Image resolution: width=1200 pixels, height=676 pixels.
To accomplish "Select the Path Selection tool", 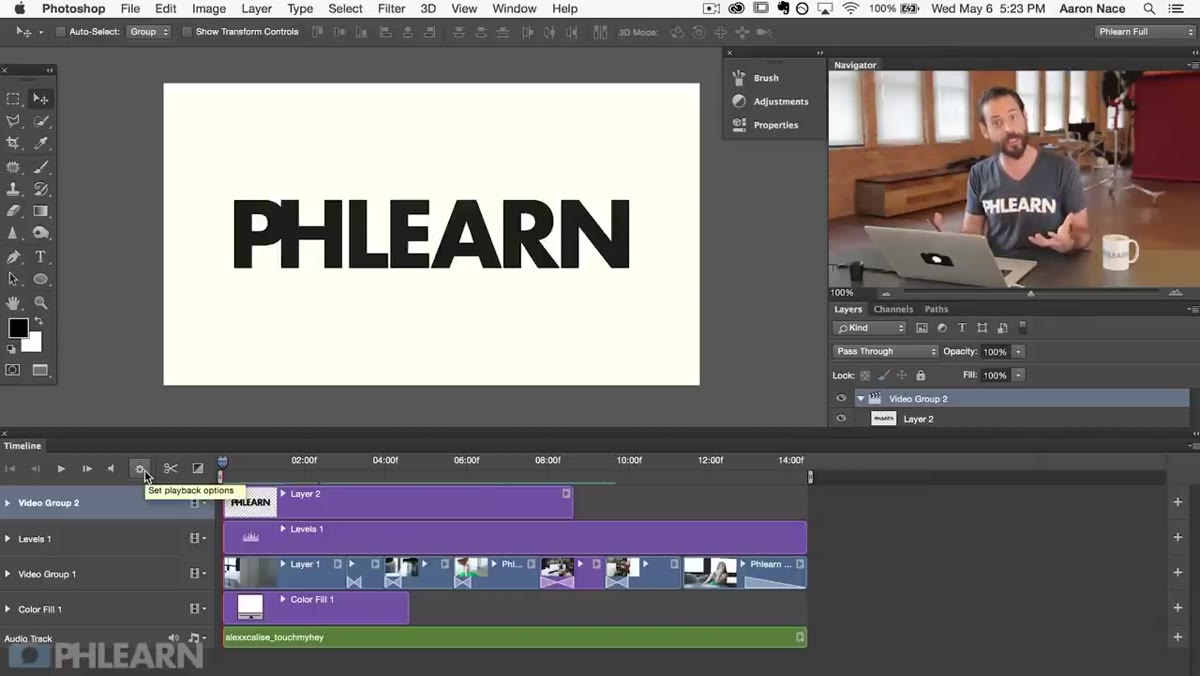I will click(x=13, y=279).
